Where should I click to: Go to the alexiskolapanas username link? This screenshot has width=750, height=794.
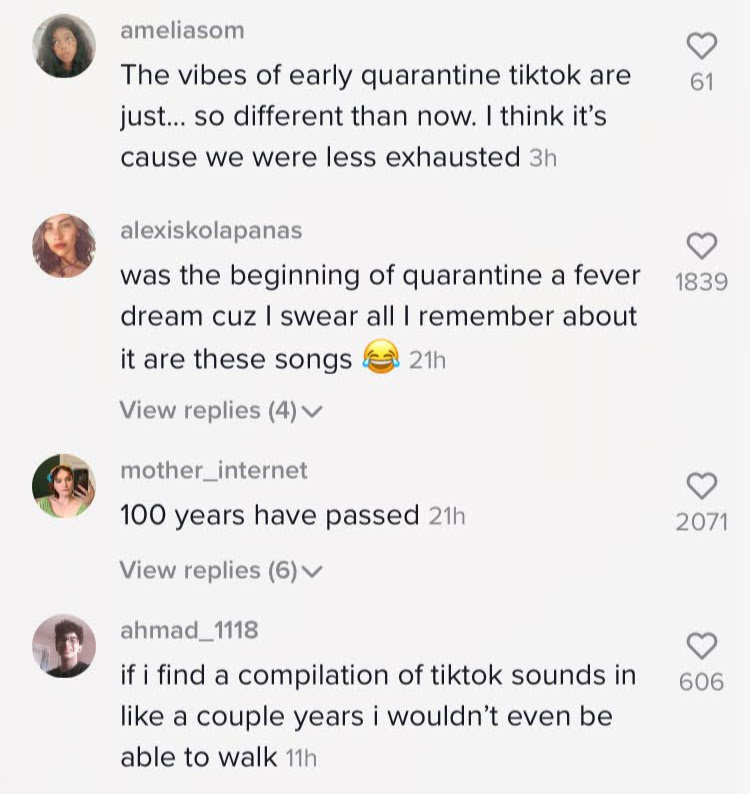pyautogui.click(x=211, y=230)
